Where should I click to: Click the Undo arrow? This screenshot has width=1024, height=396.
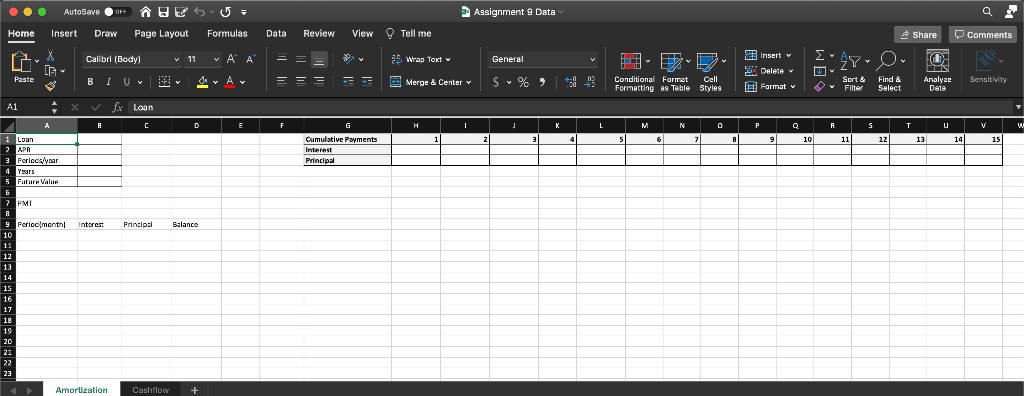(200, 12)
